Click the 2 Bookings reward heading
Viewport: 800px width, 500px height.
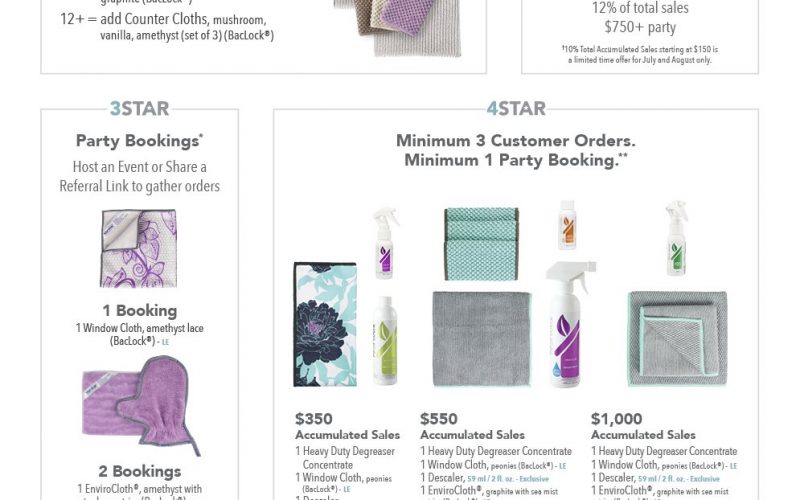139,471
